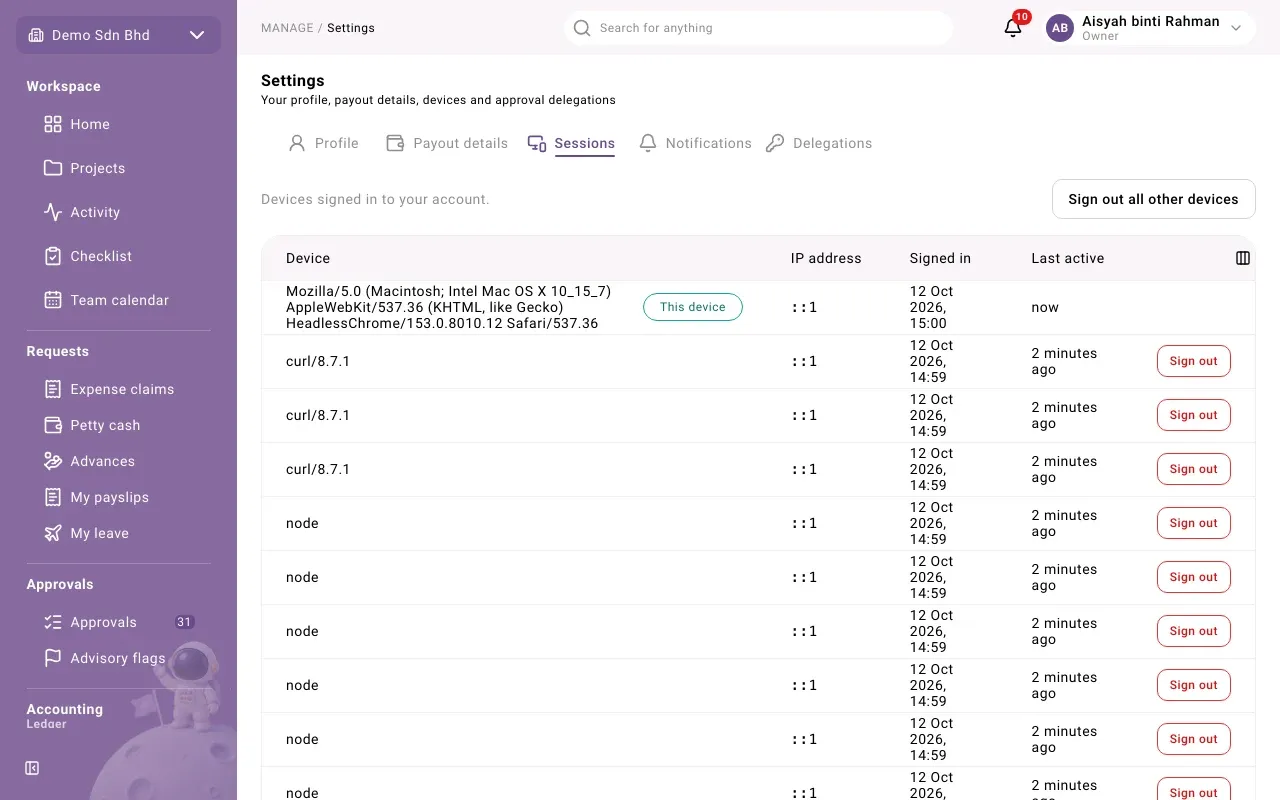Screen dimensions: 1280x800
Task: Open the Delegations tab
Action: 819,143
